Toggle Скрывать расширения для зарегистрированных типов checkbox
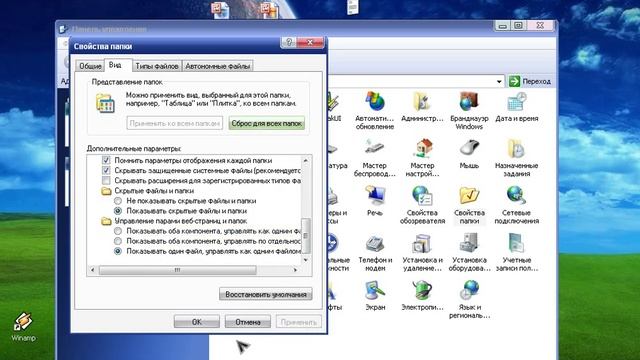 tap(106, 180)
